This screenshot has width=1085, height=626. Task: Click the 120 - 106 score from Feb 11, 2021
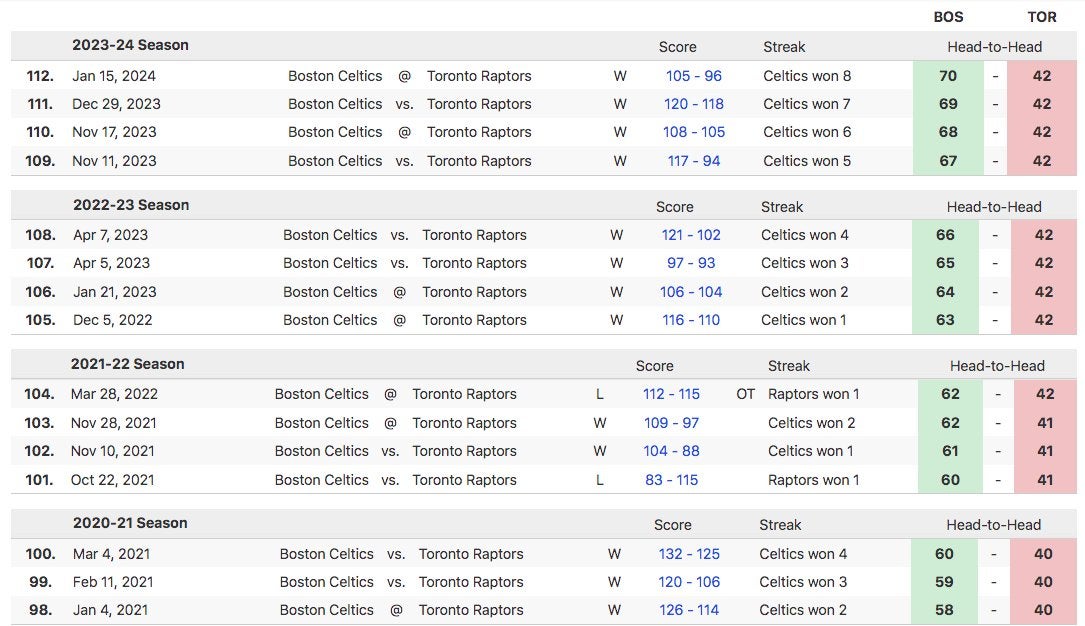point(689,582)
